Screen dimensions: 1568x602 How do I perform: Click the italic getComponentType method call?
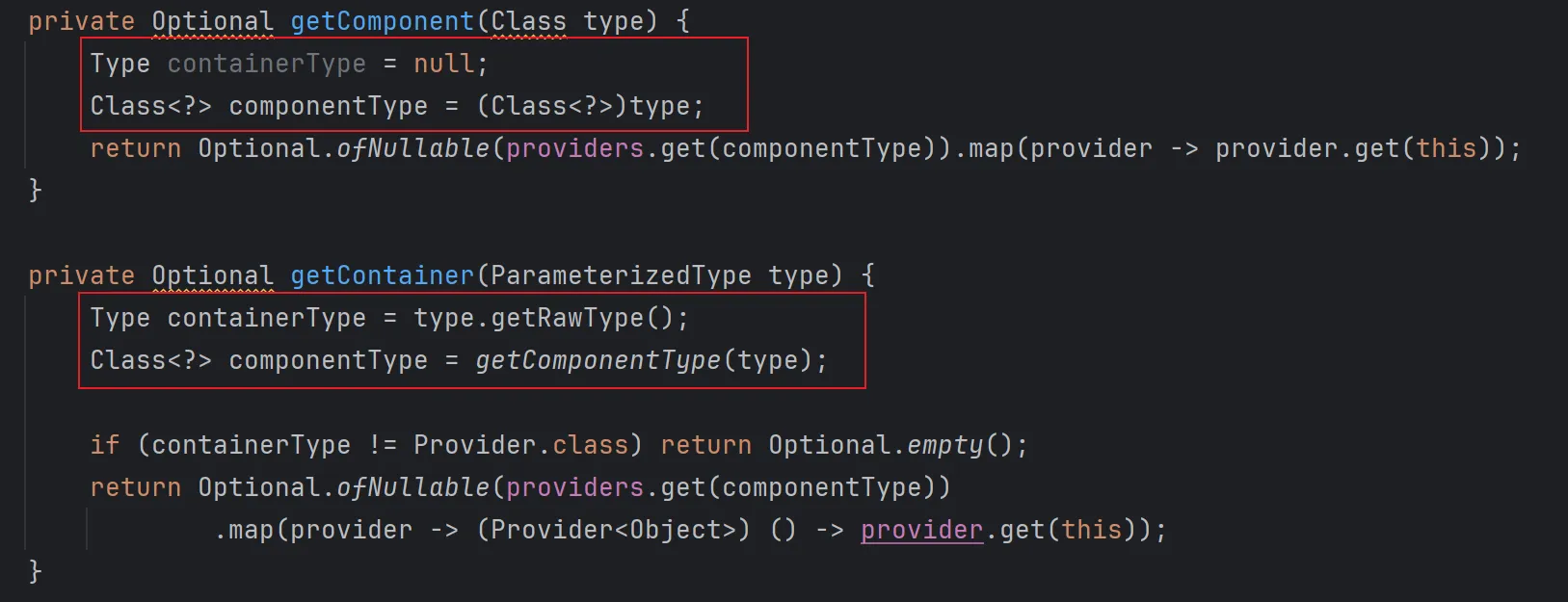(598, 360)
